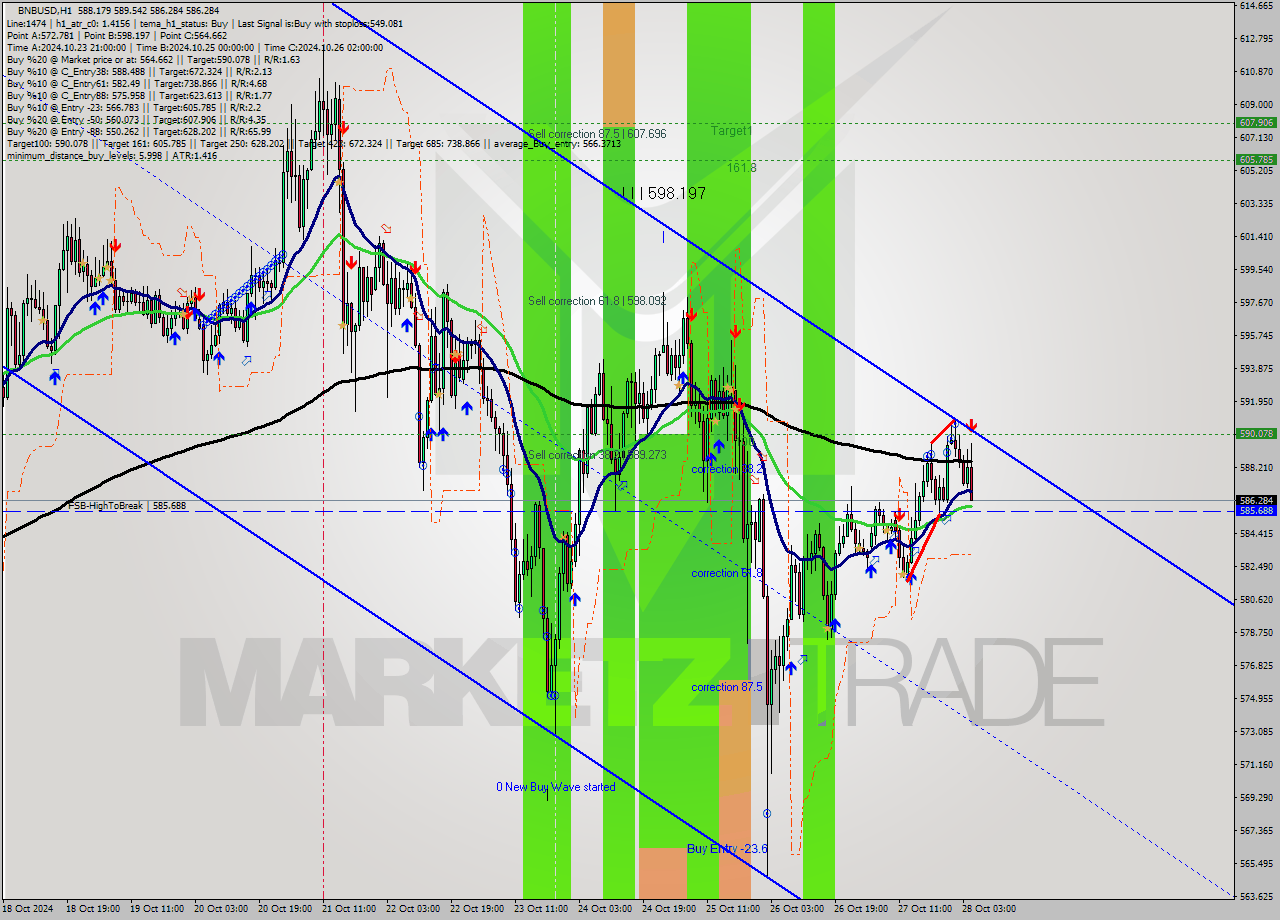Click the 580.620 price axis value
The height and width of the screenshot is (920, 1280).
click(1256, 600)
